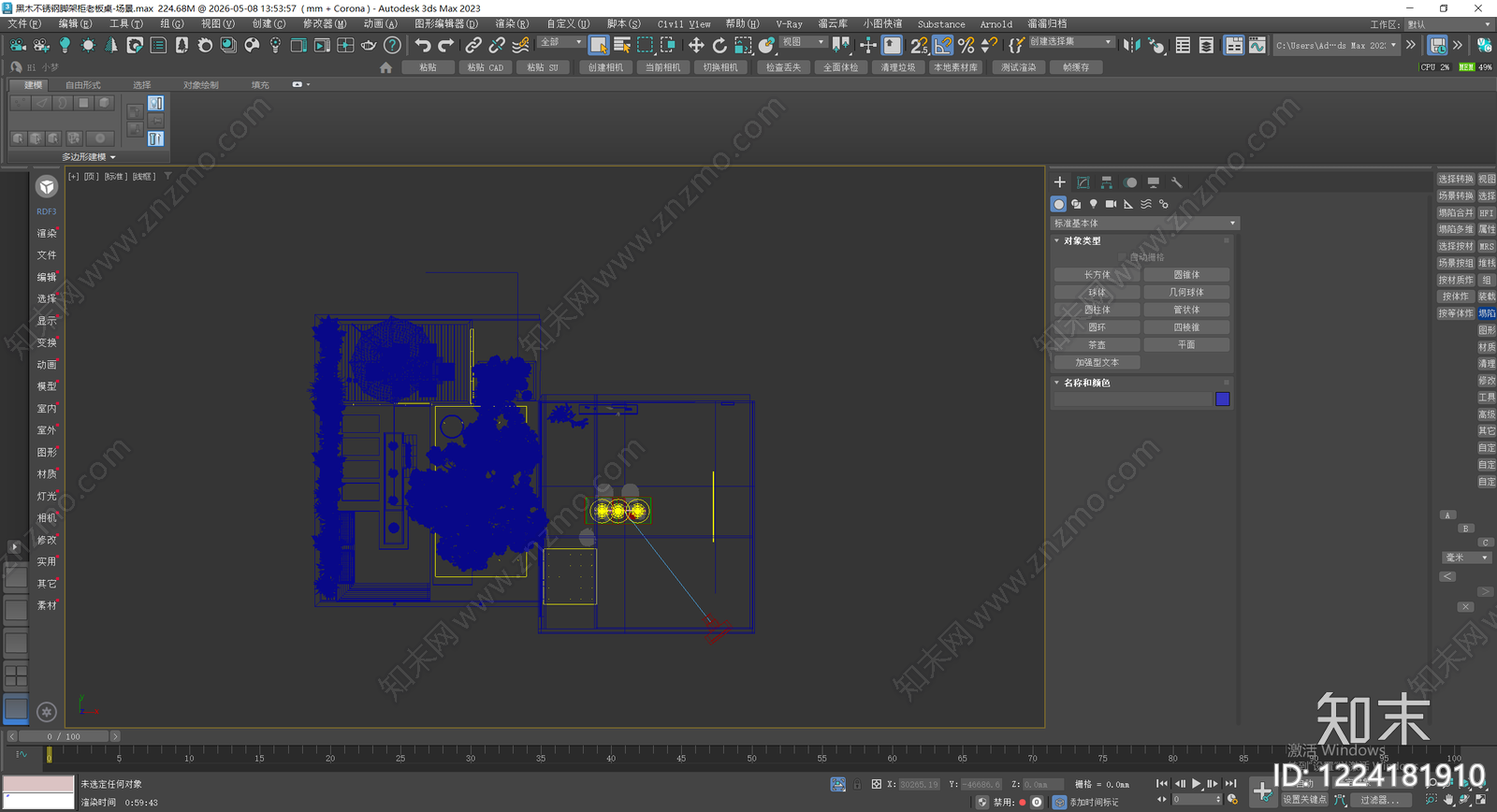This screenshot has width=1497, height=812.
Task: Open the 全部 selection filter dropdown
Action: click(561, 42)
